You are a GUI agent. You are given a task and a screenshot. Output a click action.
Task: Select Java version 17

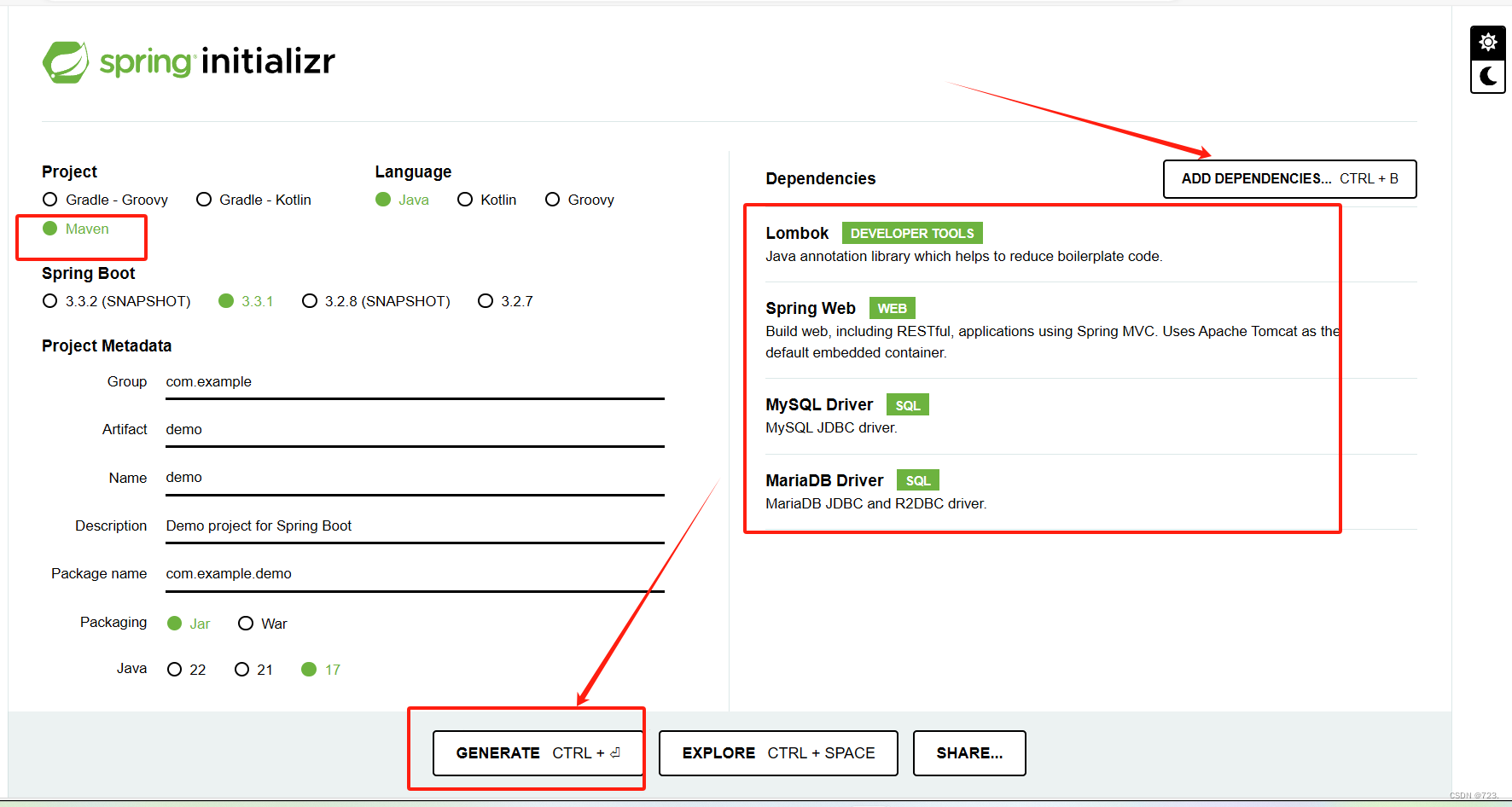pos(321,670)
